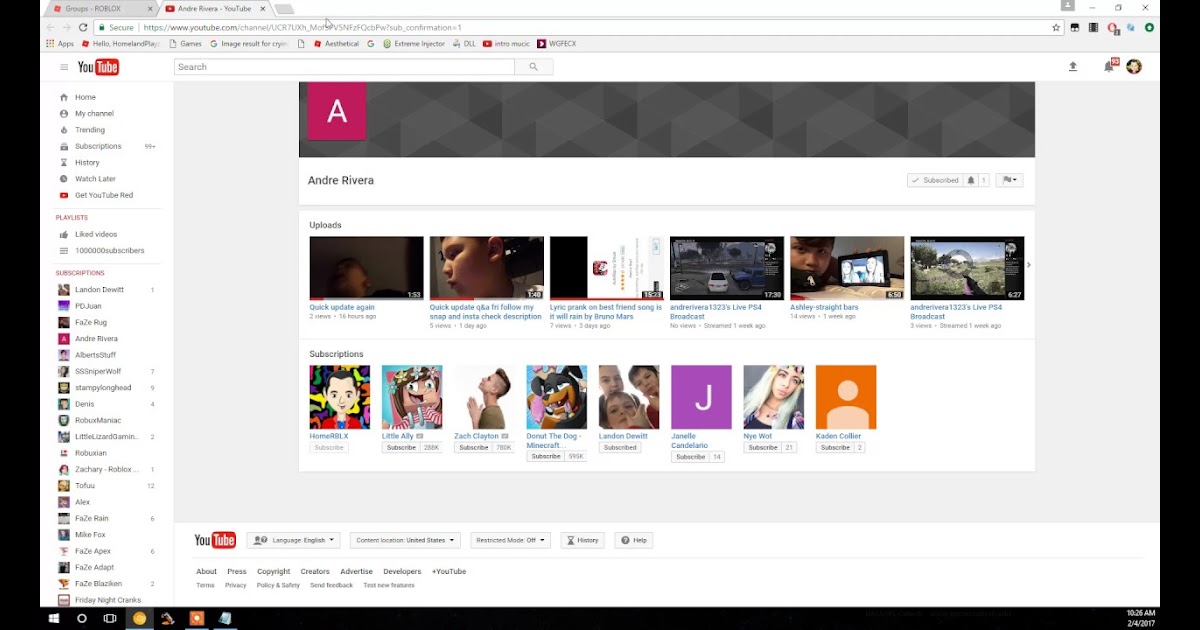Open stampylonghead subscription in sidebar
This screenshot has height=630, width=1200.
tap(103, 388)
